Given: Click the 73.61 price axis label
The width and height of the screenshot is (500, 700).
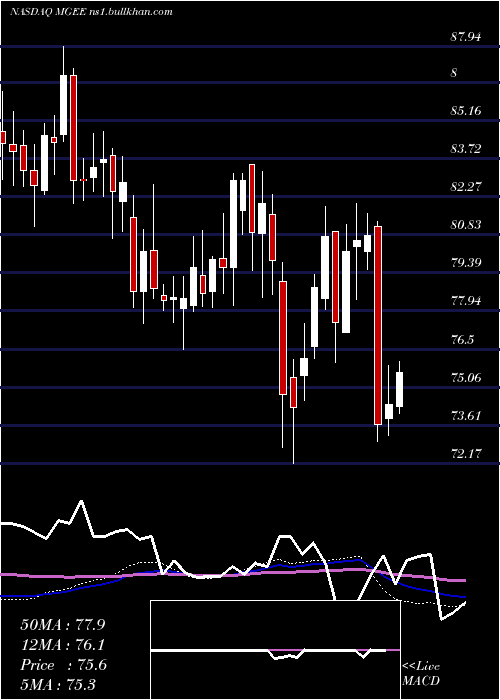Looking at the screenshot, I should point(466,416).
